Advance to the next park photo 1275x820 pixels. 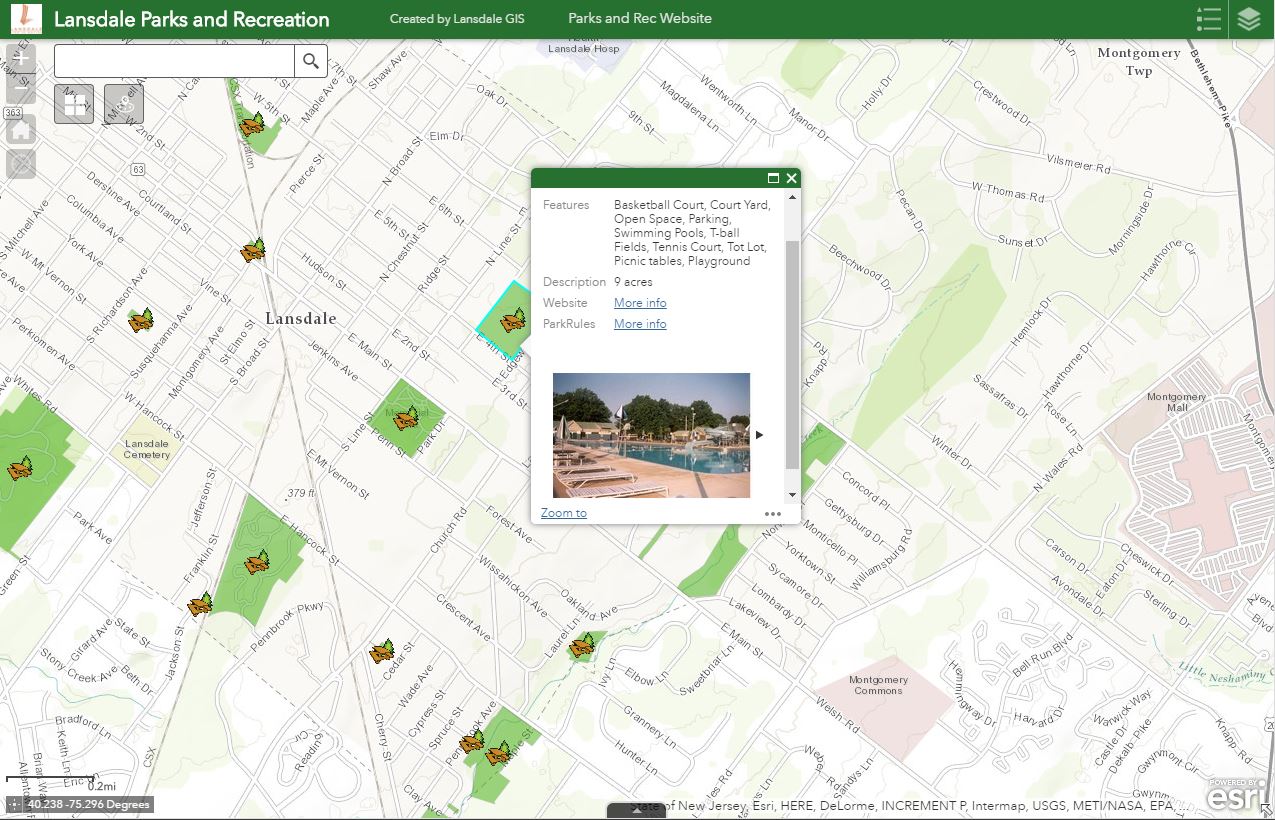coord(759,434)
